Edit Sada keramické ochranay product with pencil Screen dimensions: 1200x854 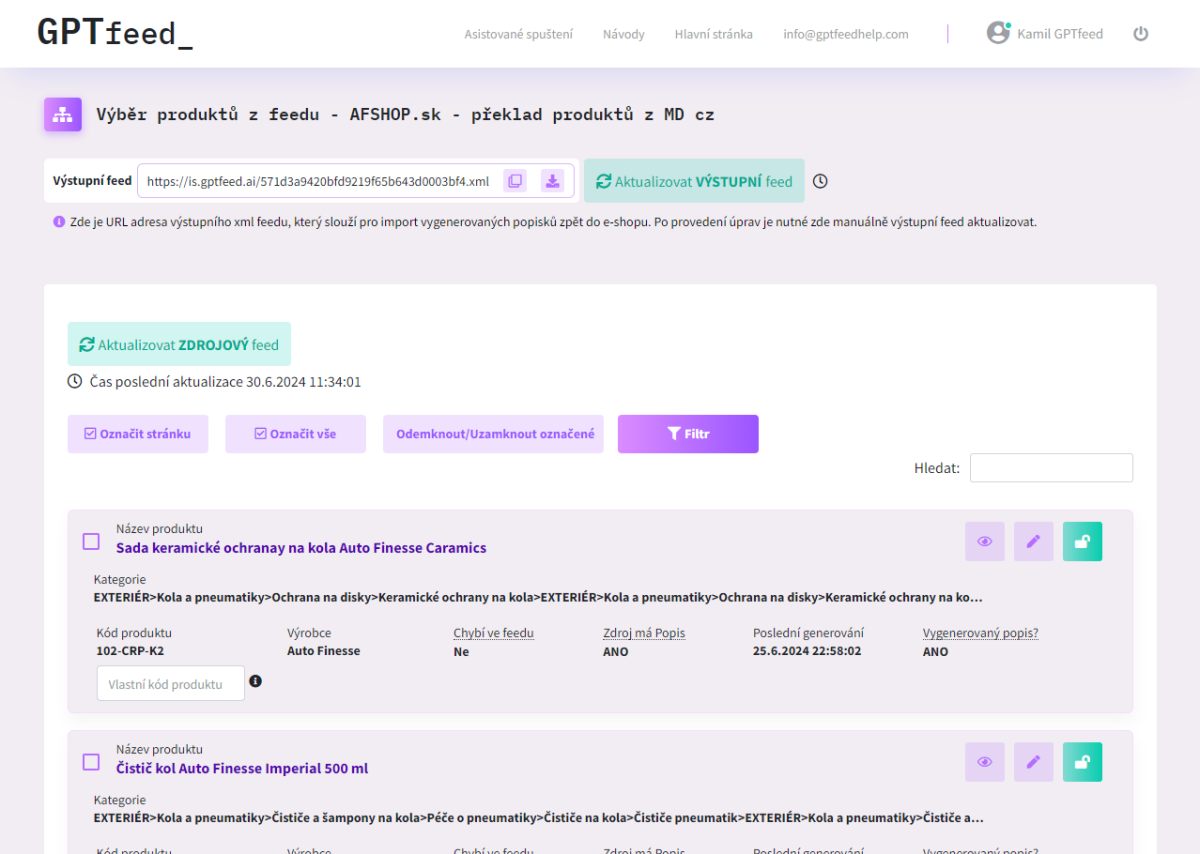[1034, 541]
